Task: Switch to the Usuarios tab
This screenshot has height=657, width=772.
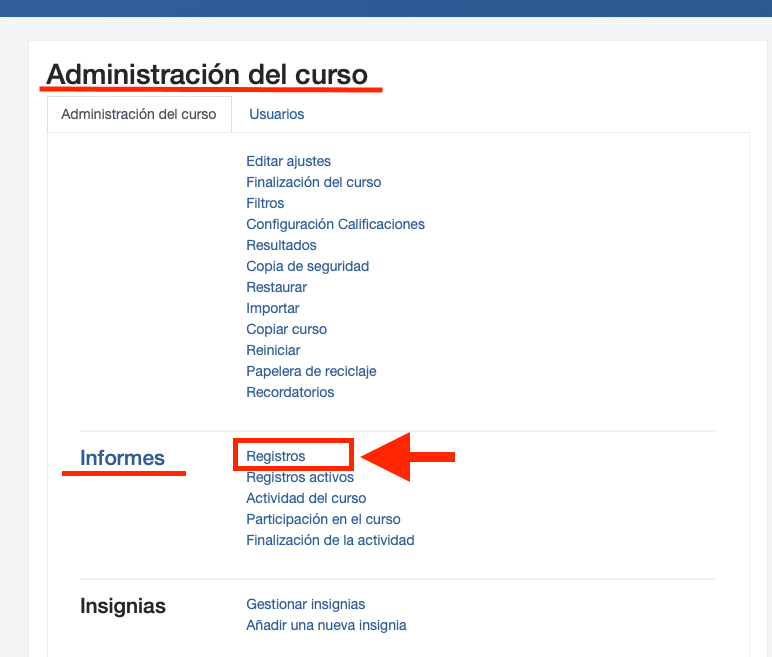Action: (x=276, y=114)
